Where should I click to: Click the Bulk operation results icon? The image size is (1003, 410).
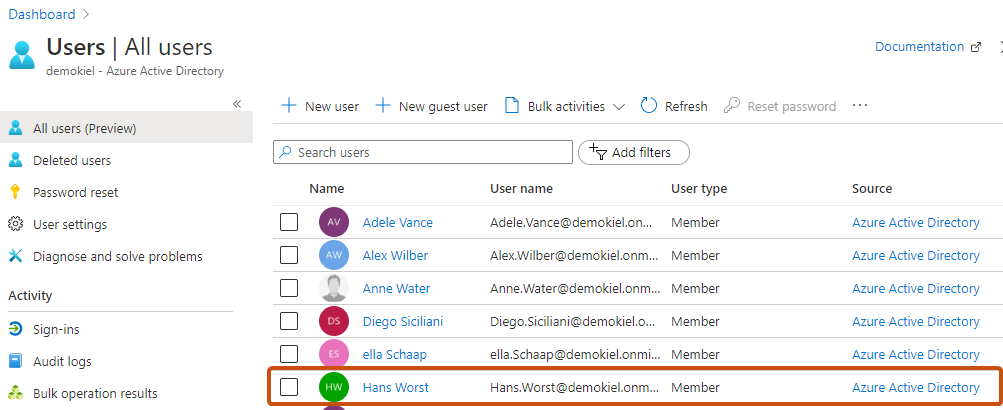pos(15,393)
